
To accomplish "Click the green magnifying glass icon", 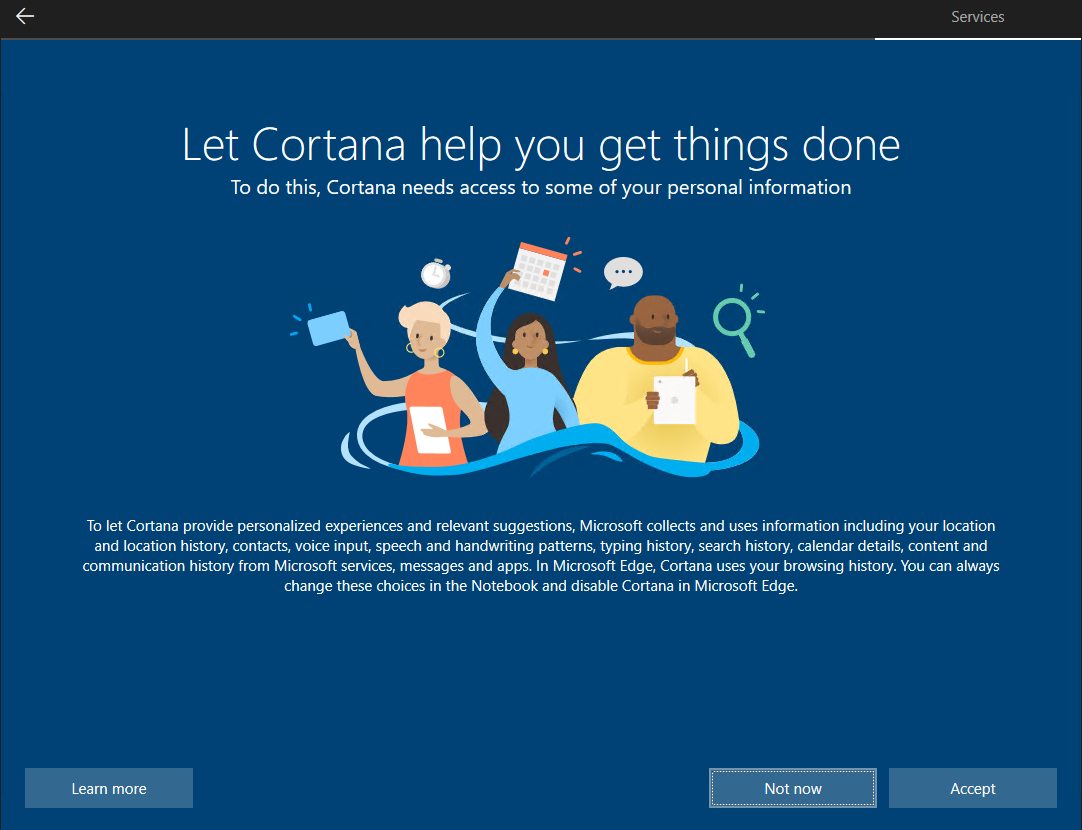I will pos(734,319).
